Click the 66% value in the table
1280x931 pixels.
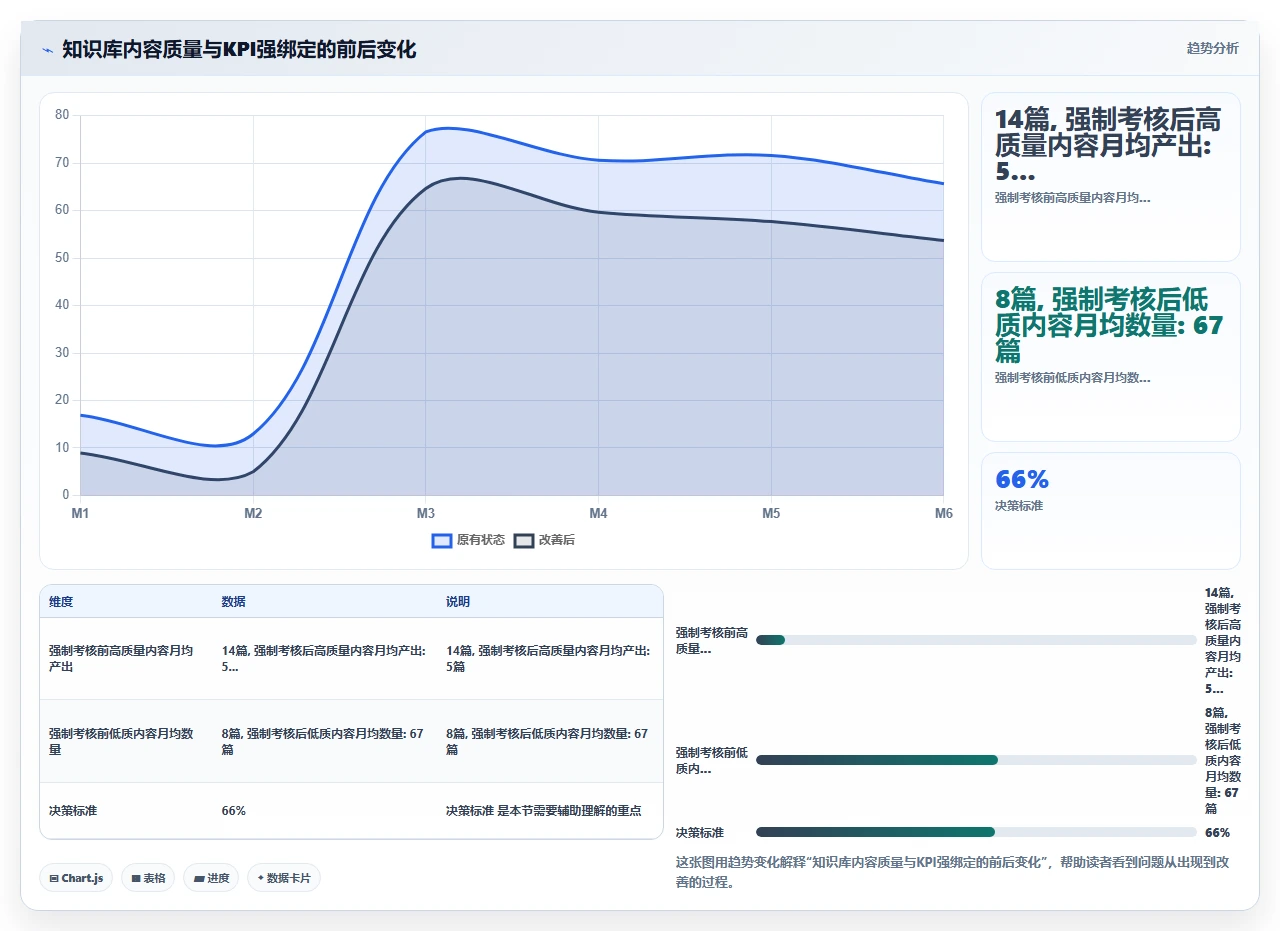pyautogui.click(x=234, y=811)
